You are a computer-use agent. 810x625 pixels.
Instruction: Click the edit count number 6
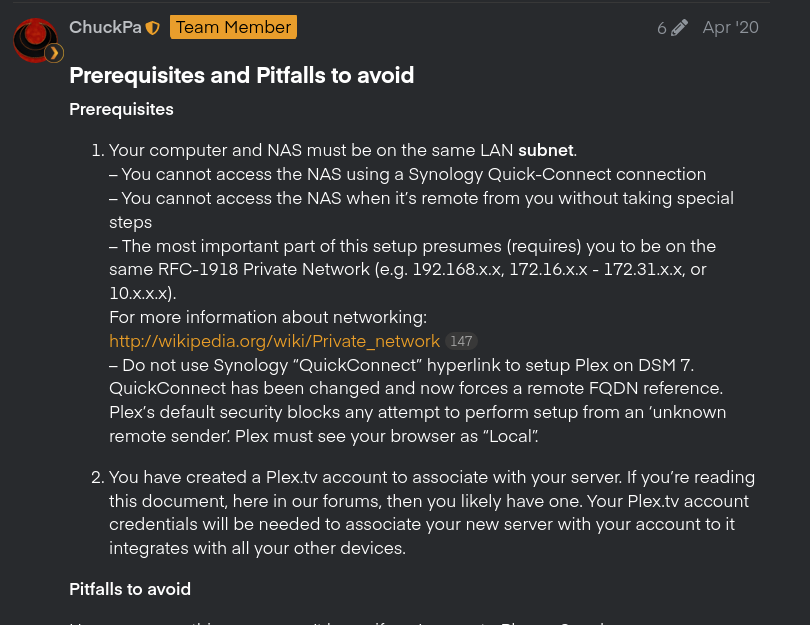tap(662, 28)
